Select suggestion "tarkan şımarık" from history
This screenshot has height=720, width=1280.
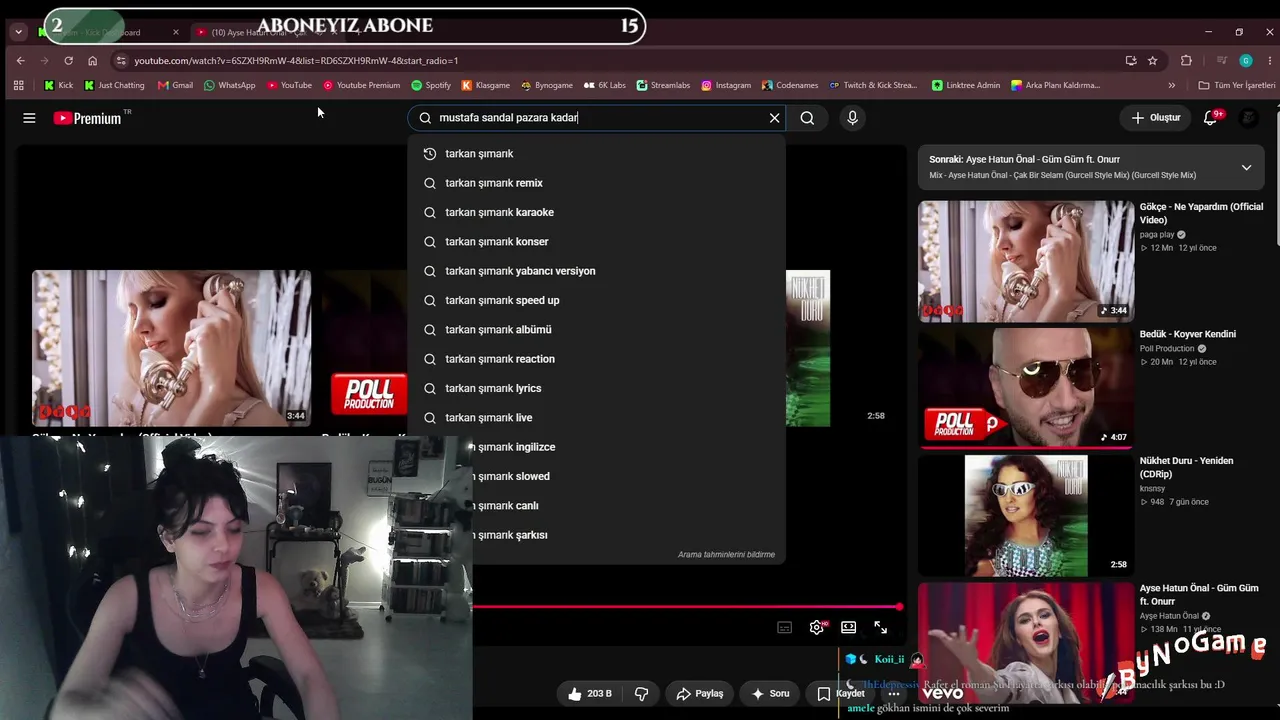[596, 154]
